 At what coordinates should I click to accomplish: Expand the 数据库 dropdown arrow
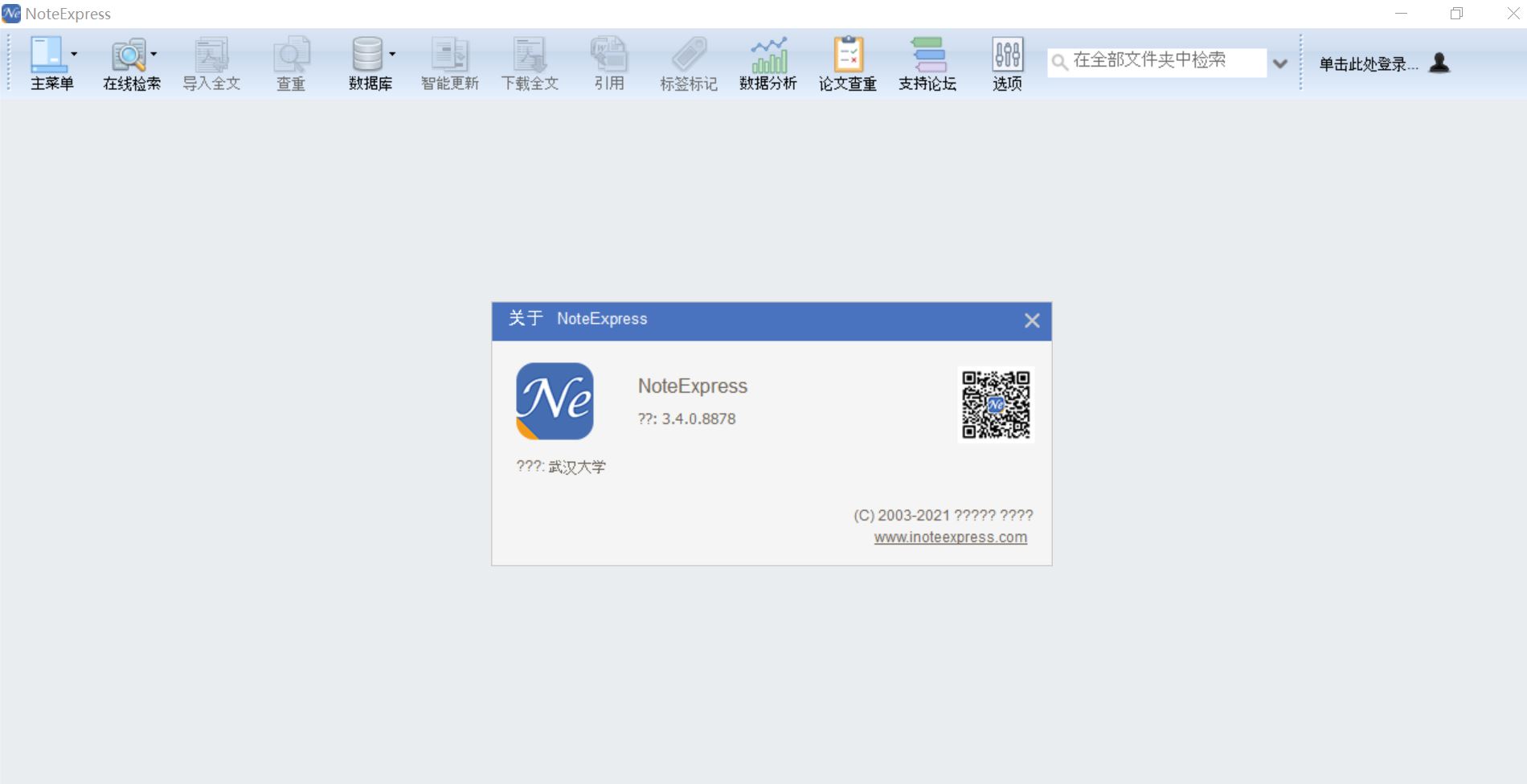(x=392, y=55)
